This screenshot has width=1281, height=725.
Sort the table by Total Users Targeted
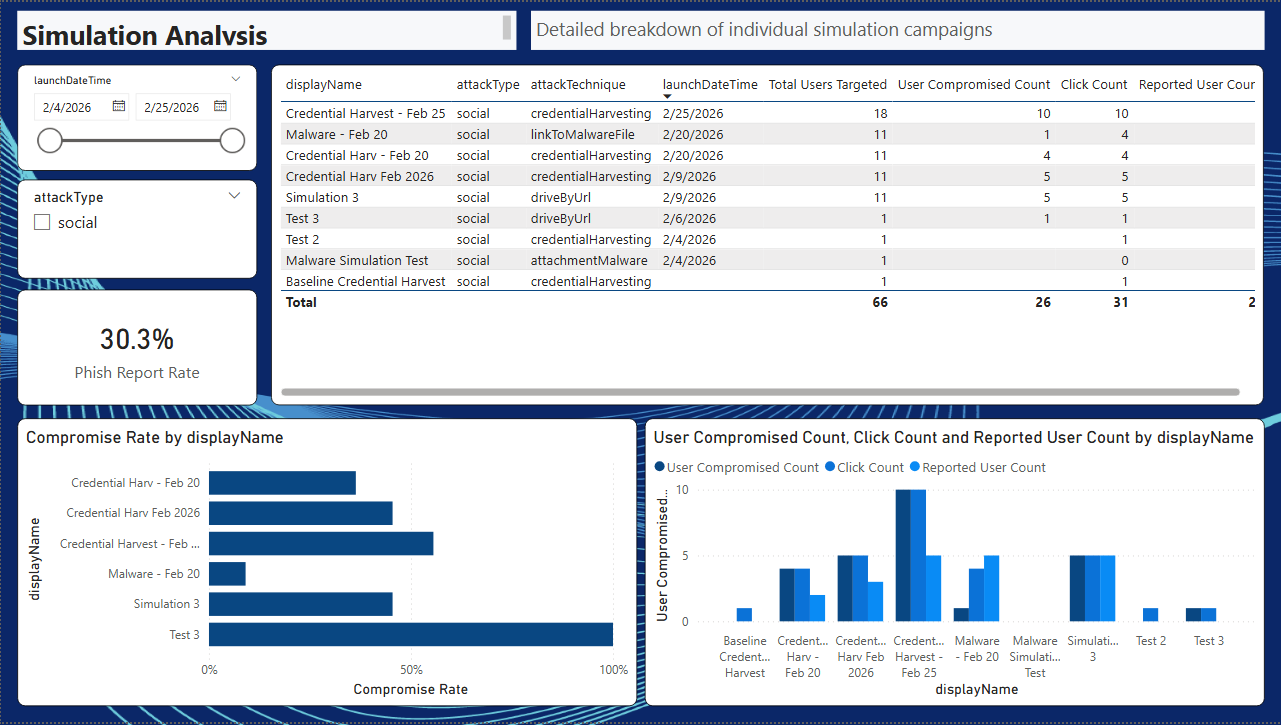tap(828, 84)
